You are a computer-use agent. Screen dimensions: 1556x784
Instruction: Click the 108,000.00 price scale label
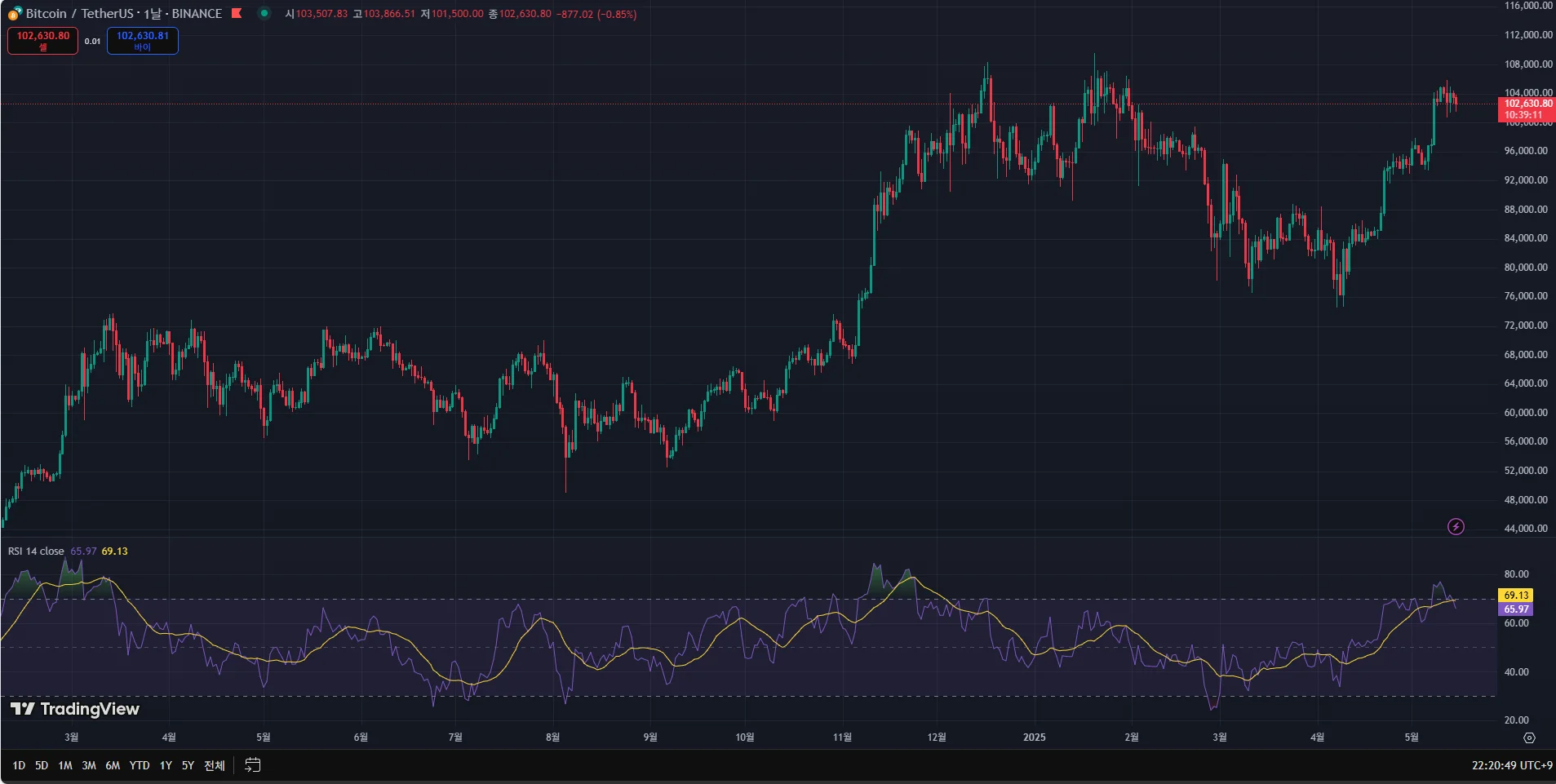pyautogui.click(x=1528, y=64)
